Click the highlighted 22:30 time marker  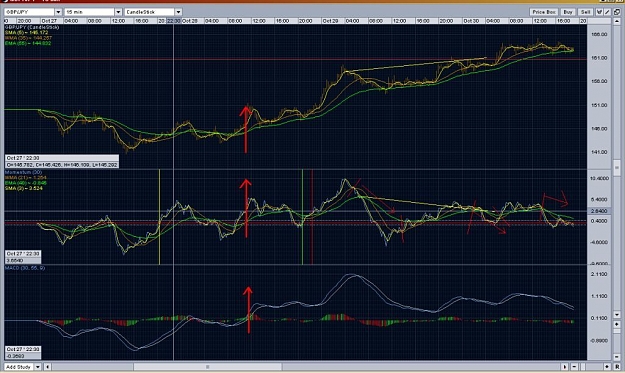(173, 21)
